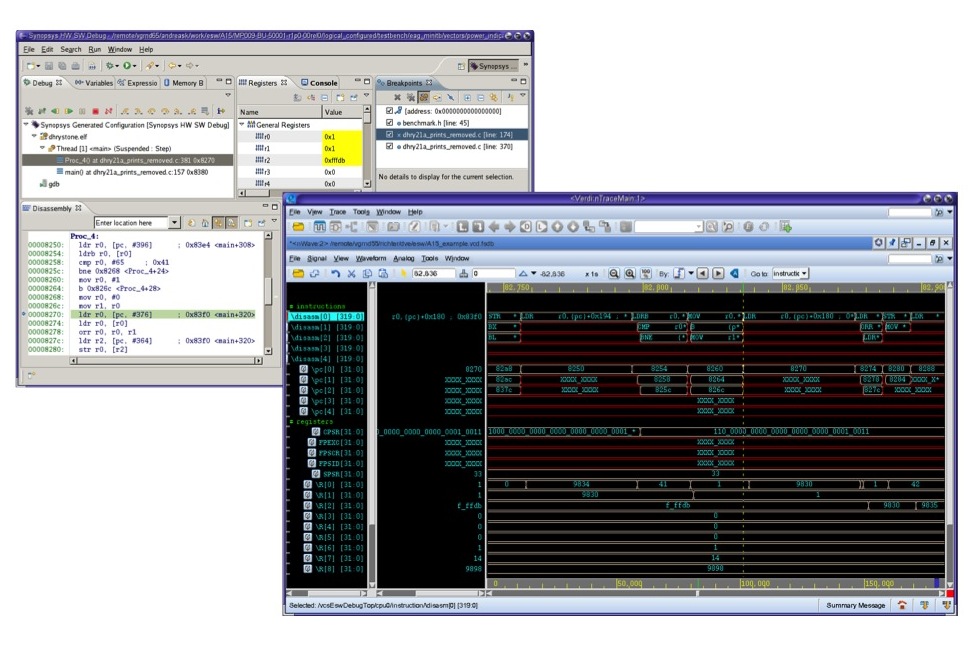Uncheck the address 0x0000000000000000 breakpoint checkbox
976x648 pixels.
coord(390,111)
